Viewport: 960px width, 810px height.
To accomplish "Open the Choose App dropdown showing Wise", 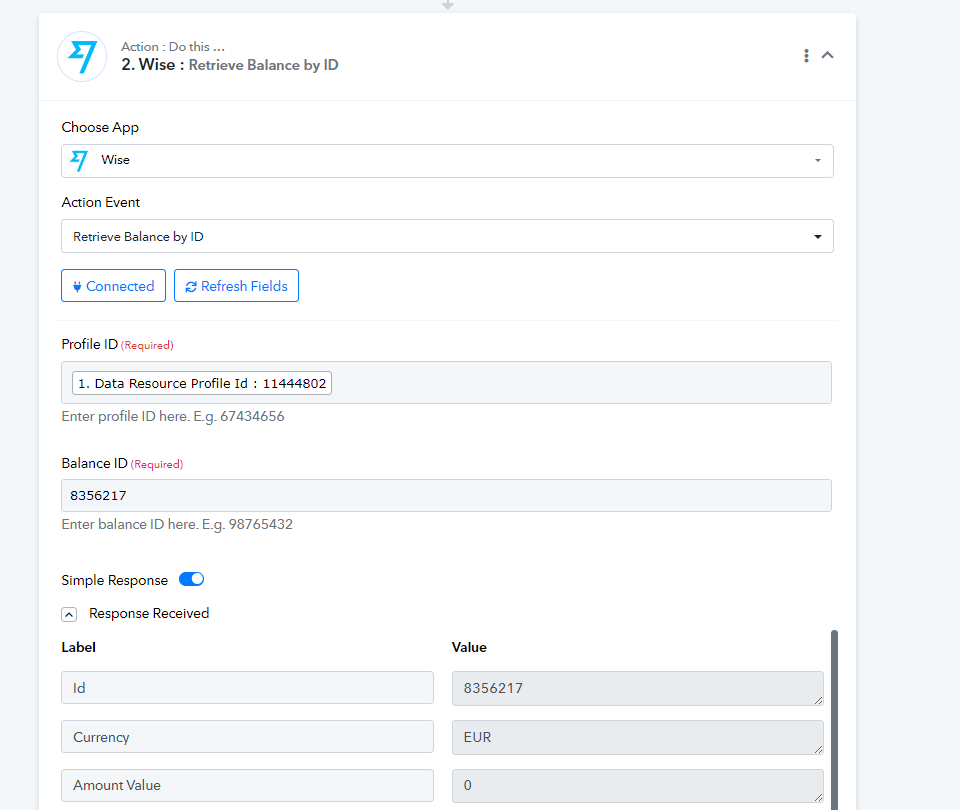I will click(447, 161).
